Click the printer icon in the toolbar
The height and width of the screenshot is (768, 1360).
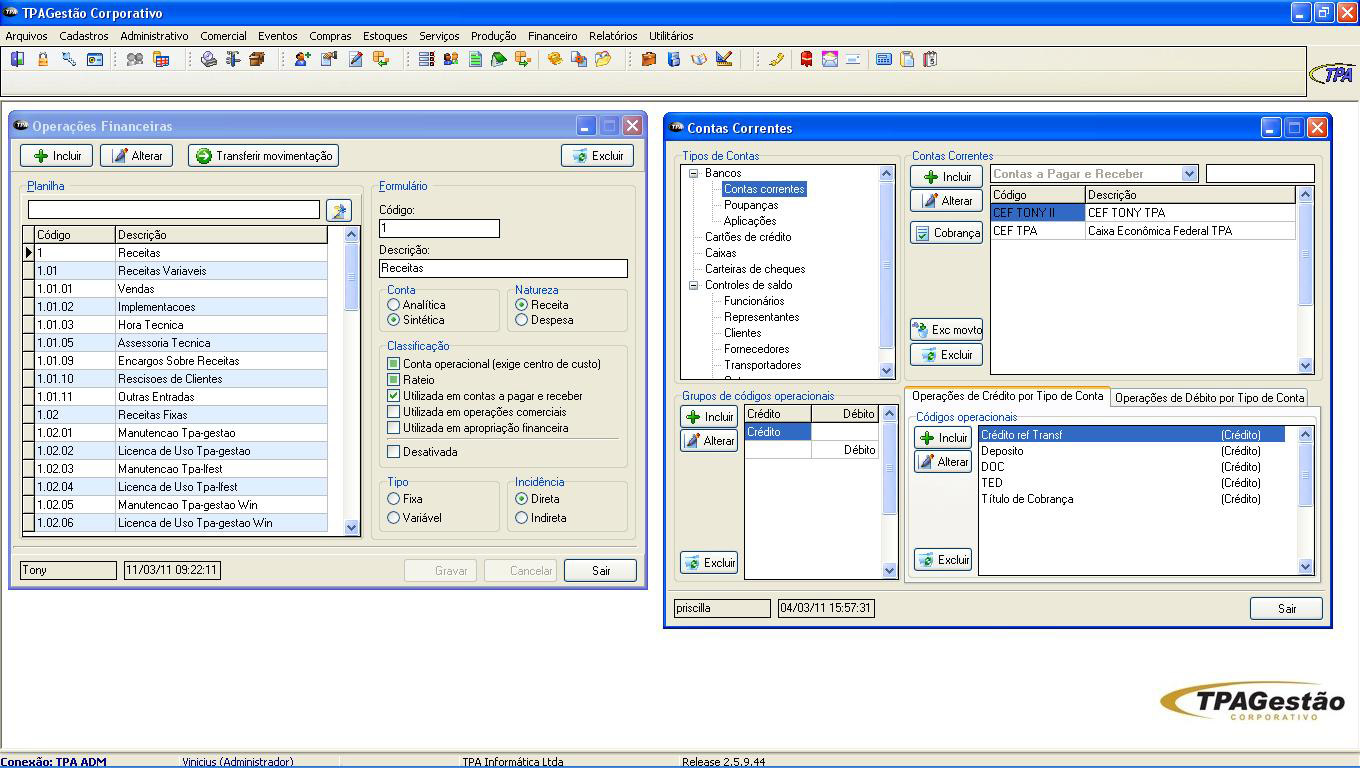coord(208,60)
